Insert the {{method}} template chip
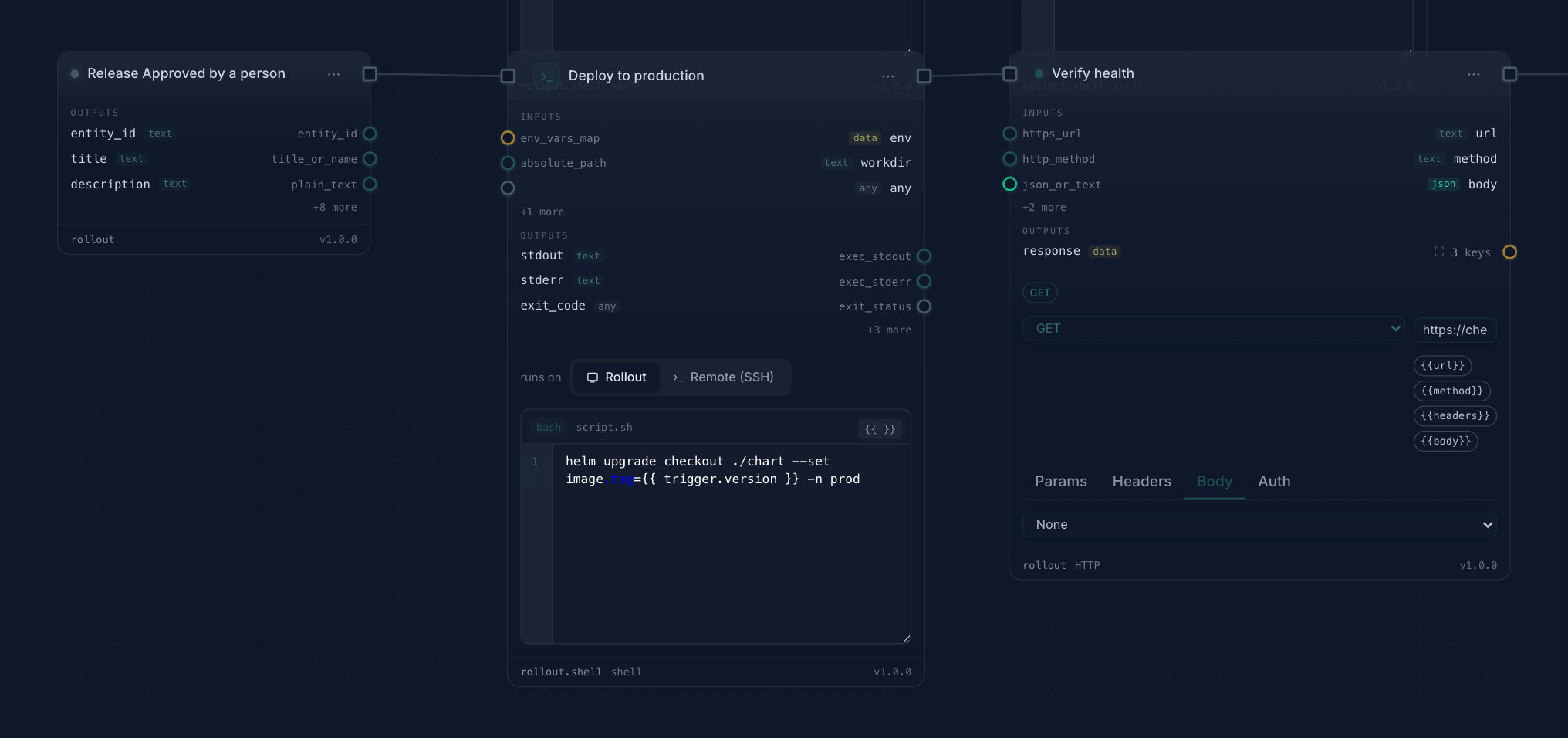Viewport: 1568px width, 738px height. click(x=1451, y=391)
